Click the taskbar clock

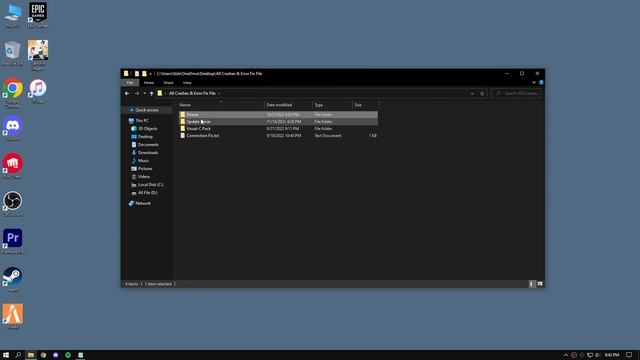click(x=611, y=355)
